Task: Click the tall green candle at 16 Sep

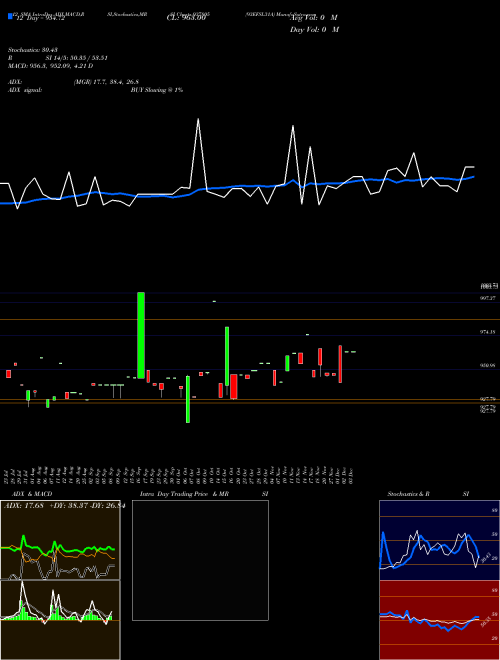Action: 141,335
